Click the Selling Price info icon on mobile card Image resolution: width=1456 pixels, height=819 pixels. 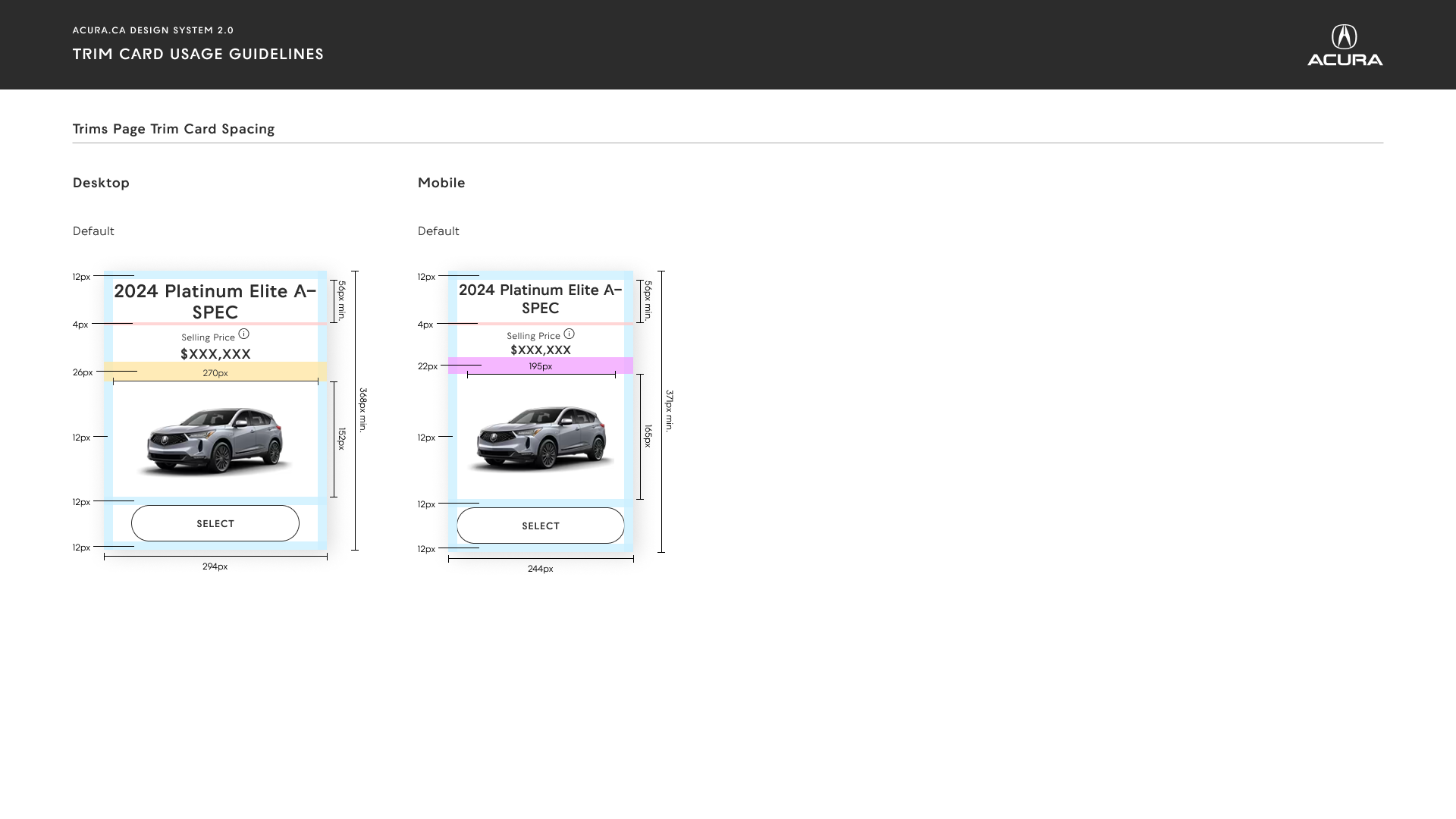coord(569,334)
